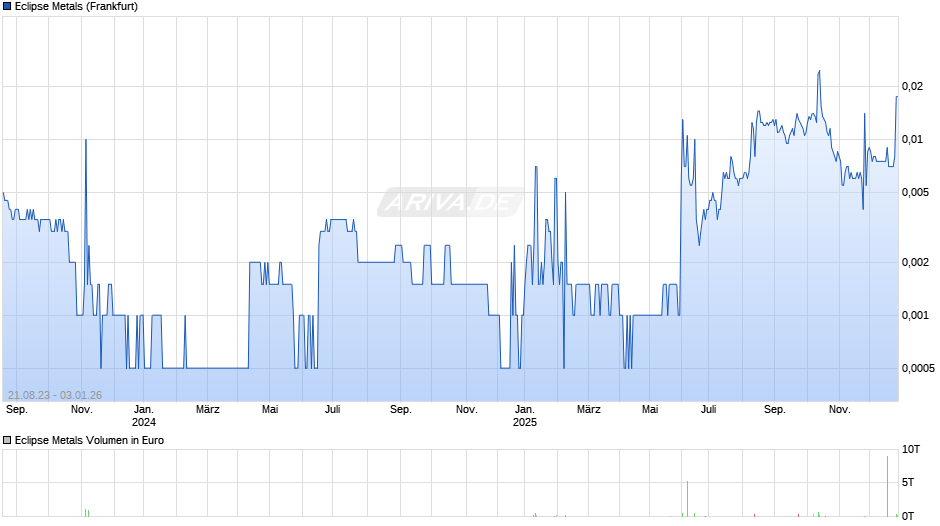This screenshot has height=526, width=940.
Task: Click the green volume bar in June 2025
Action: point(687,498)
